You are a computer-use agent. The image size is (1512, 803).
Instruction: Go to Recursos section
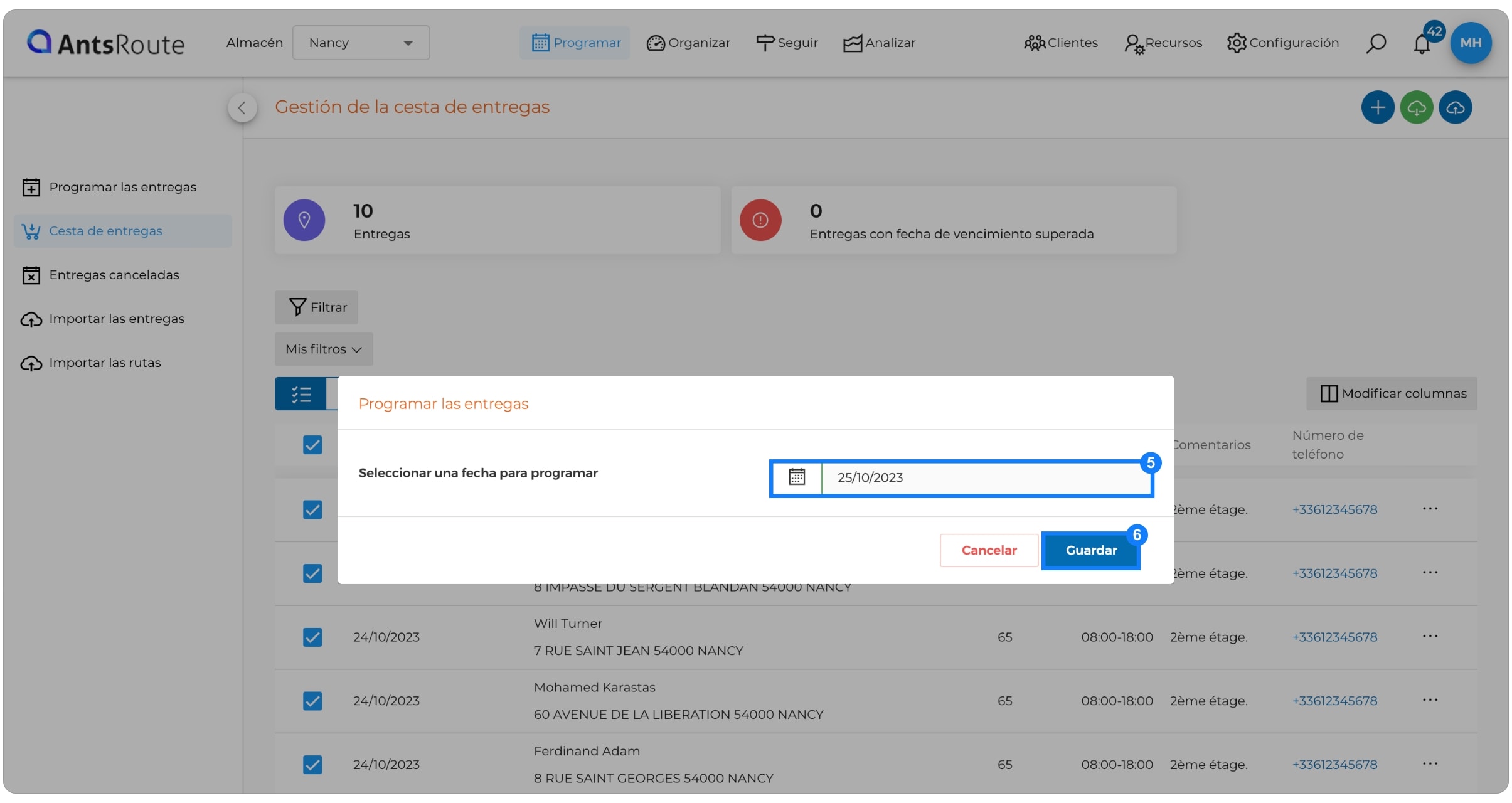coord(1163,43)
